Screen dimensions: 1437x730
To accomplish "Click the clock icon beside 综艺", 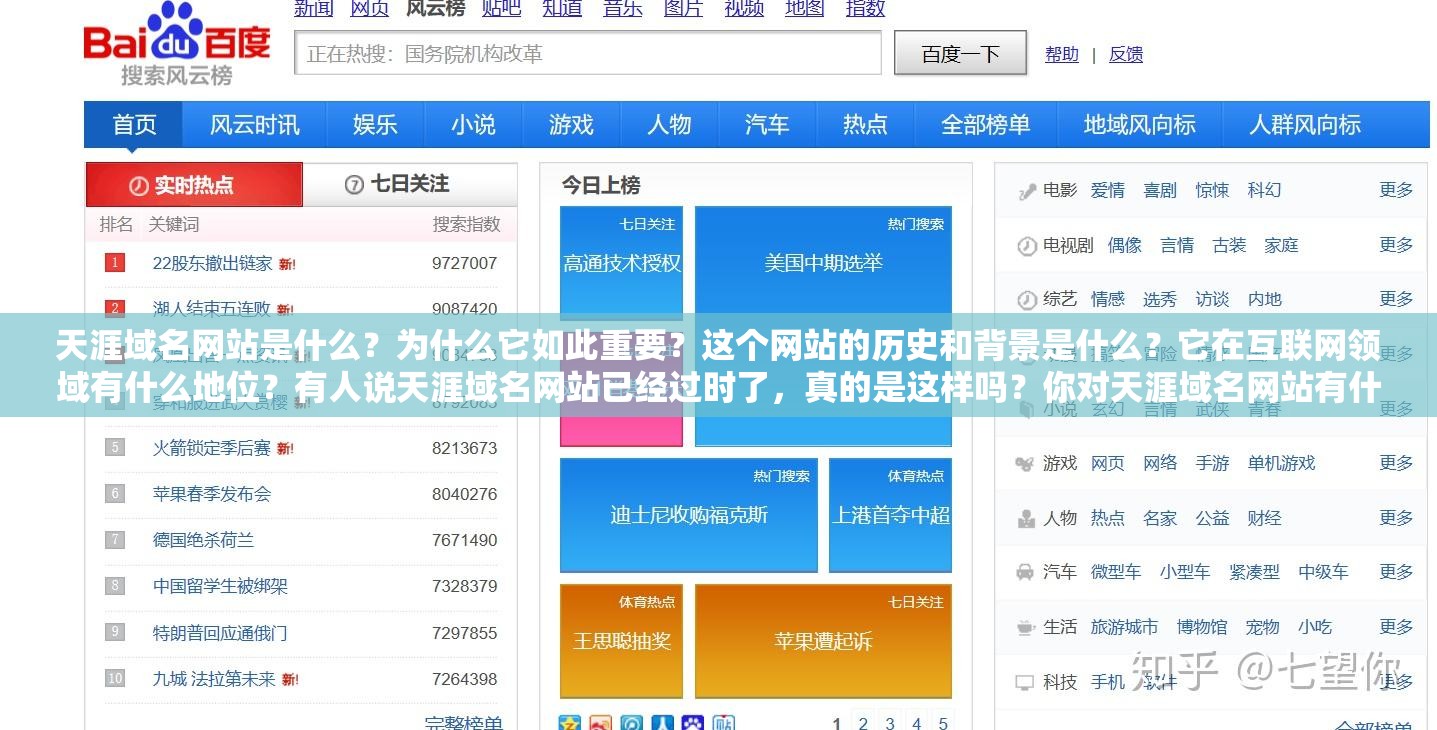I will point(1026,300).
